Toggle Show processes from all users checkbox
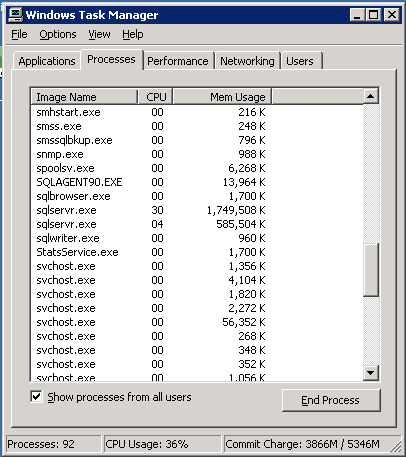Screen dimensions: 406x457 (36, 397)
